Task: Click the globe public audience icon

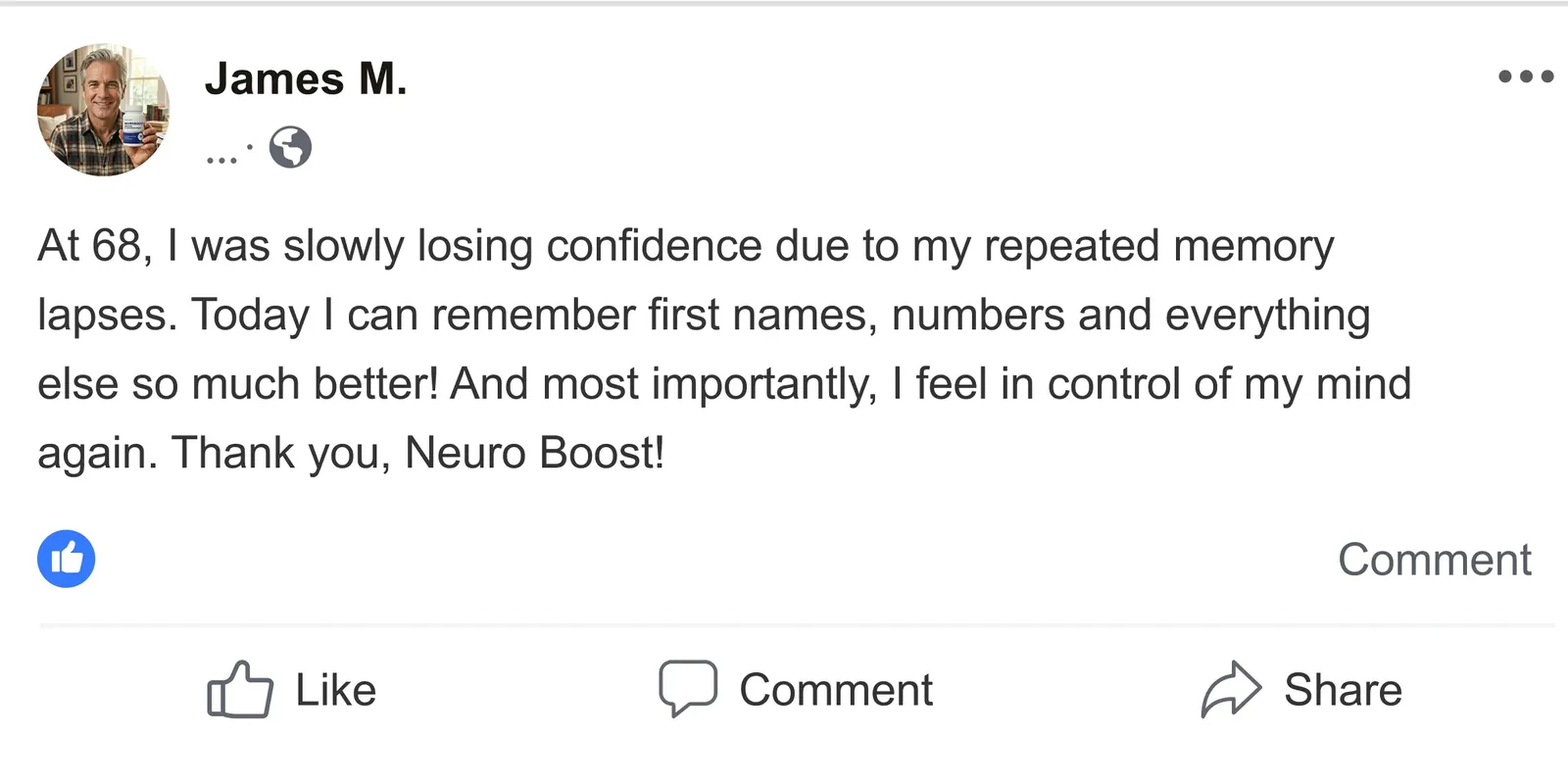Action: [x=290, y=147]
